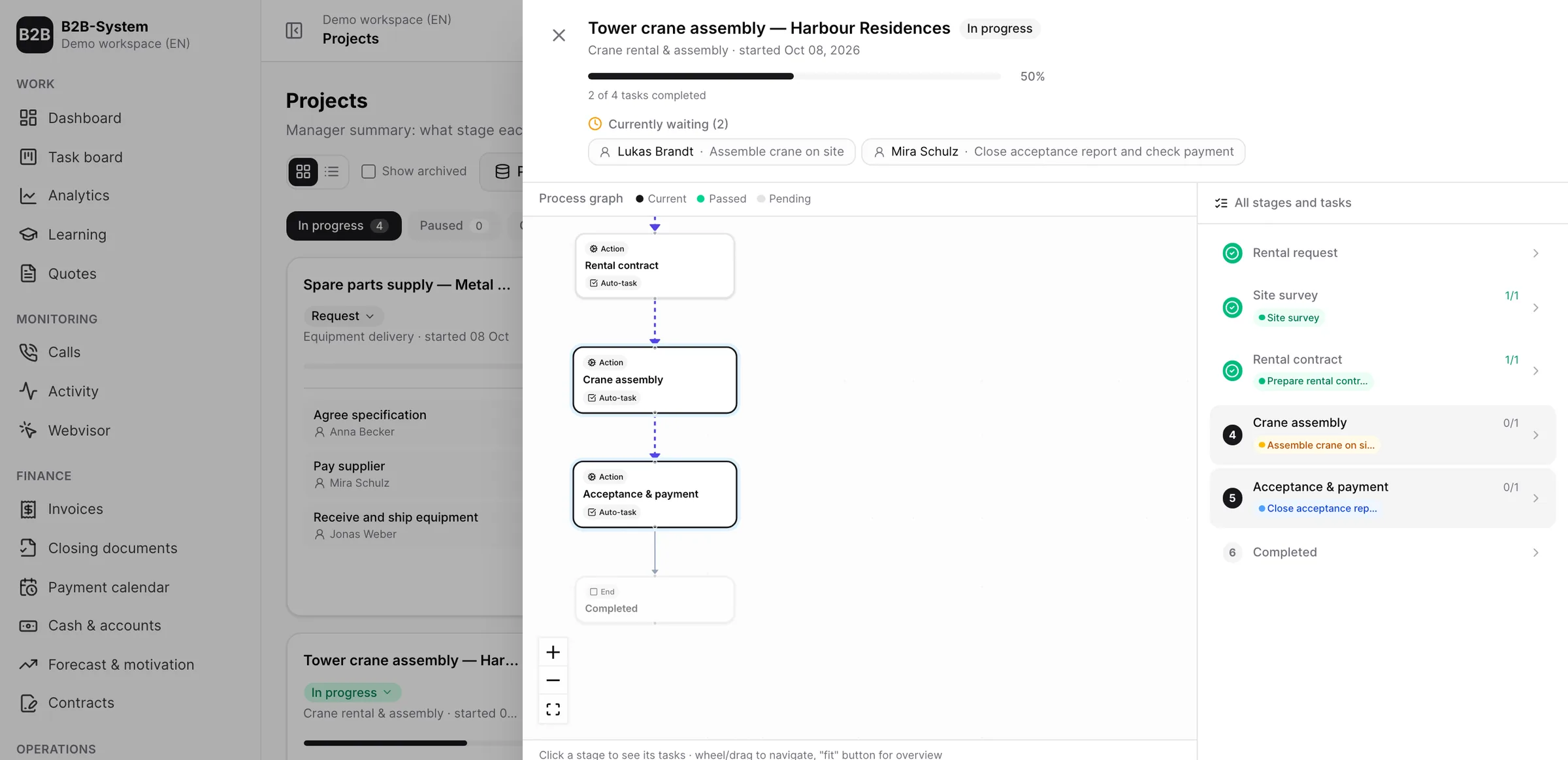Image resolution: width=1568 pixels, height=760 pixels.
Task: Select Acceptance & payment graph node
Action: (655, 495)
